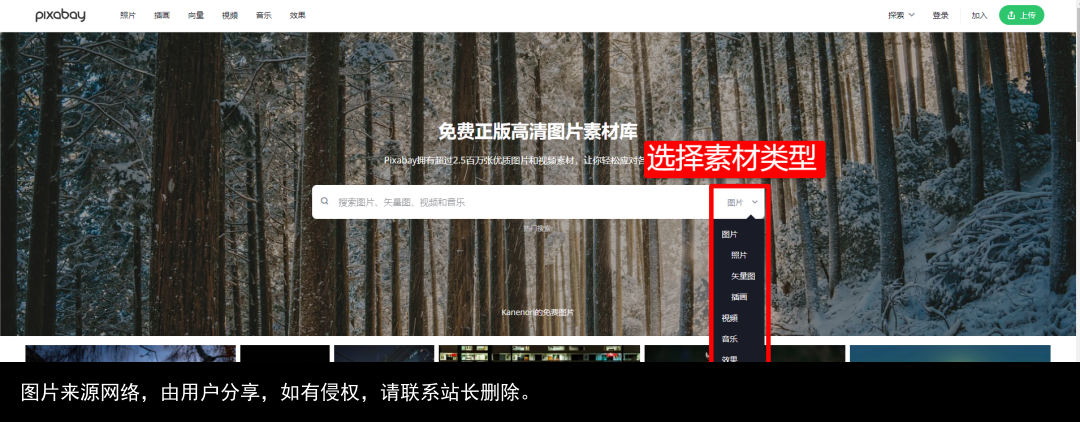Screen dimensions: 1080x422
Task: Select 照片 in the media type dropdown list
Action: tap(738, 255)
